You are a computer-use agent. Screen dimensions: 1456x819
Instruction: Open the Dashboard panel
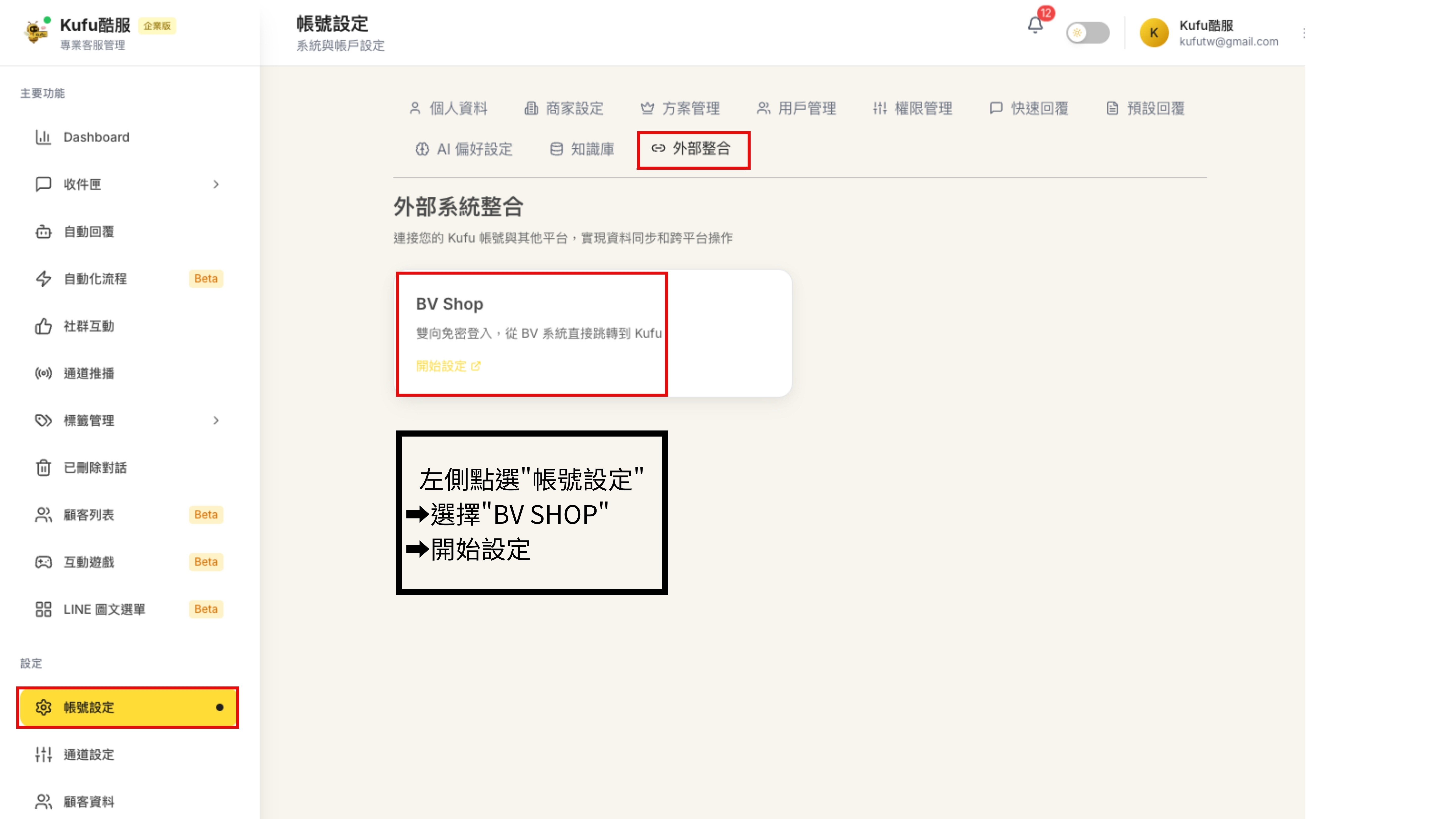(x=96, y=137)
